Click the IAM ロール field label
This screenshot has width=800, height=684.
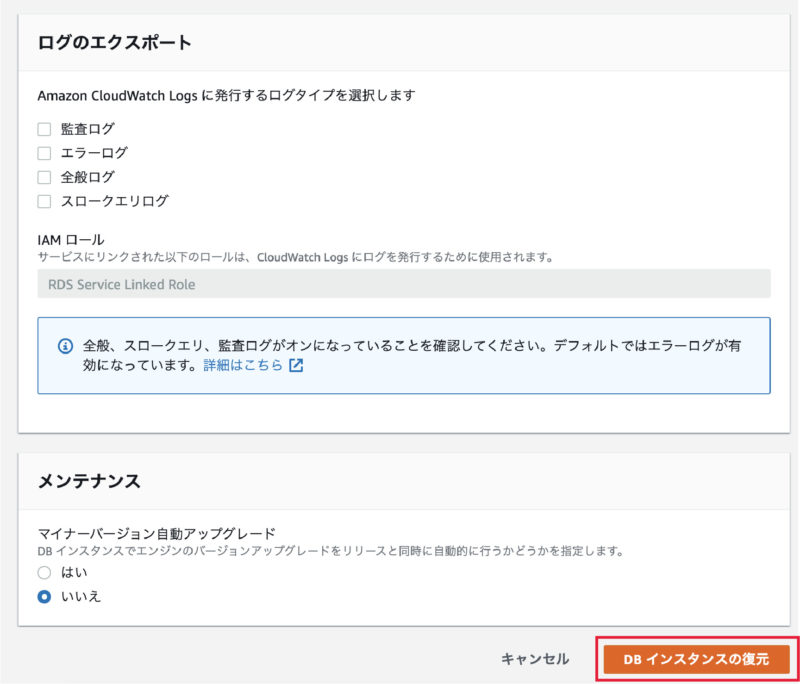[x=71, y=240]
